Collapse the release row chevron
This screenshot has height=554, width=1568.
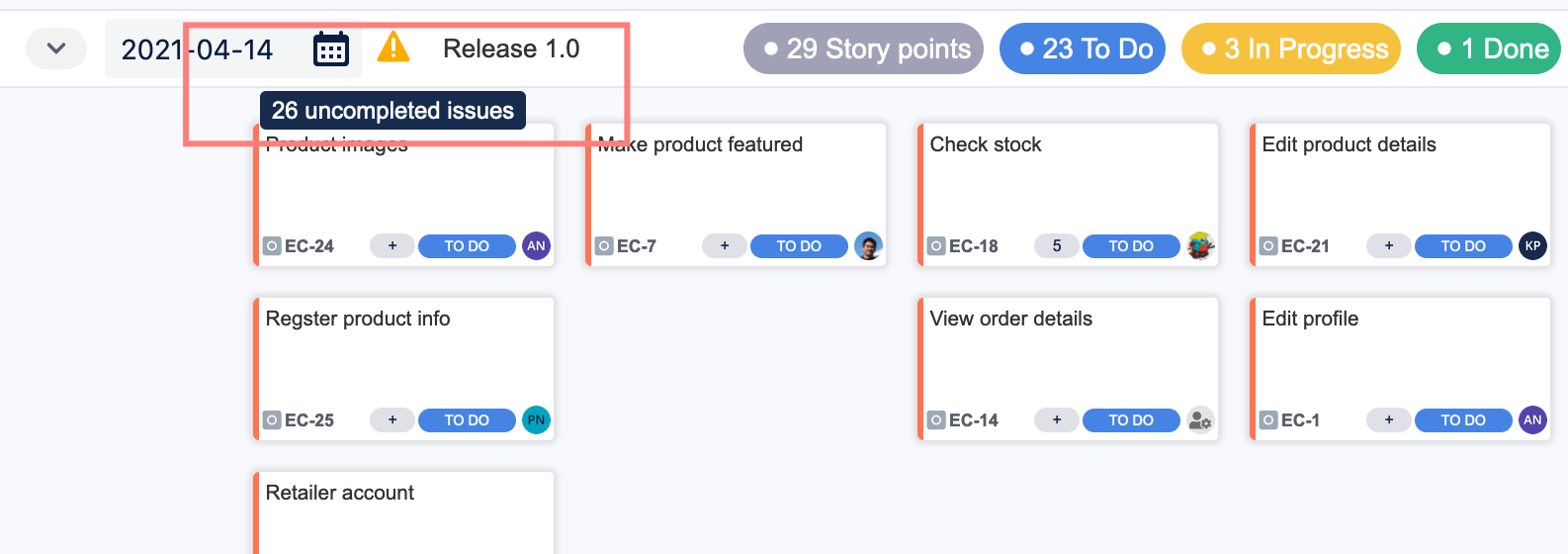point(56,48)
